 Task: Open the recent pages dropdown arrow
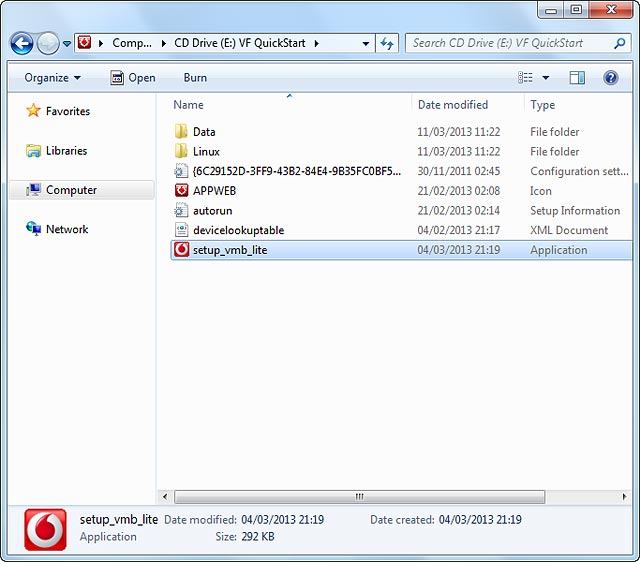tap(67, 43)
